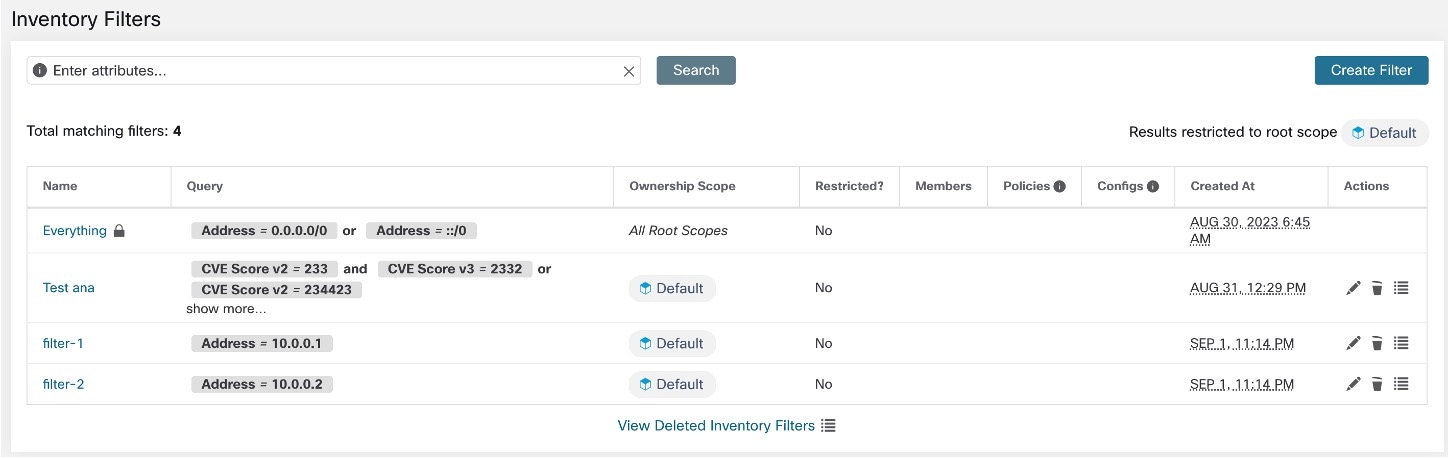Delete filter-1 with the trash icon

tap(1377, 343)
